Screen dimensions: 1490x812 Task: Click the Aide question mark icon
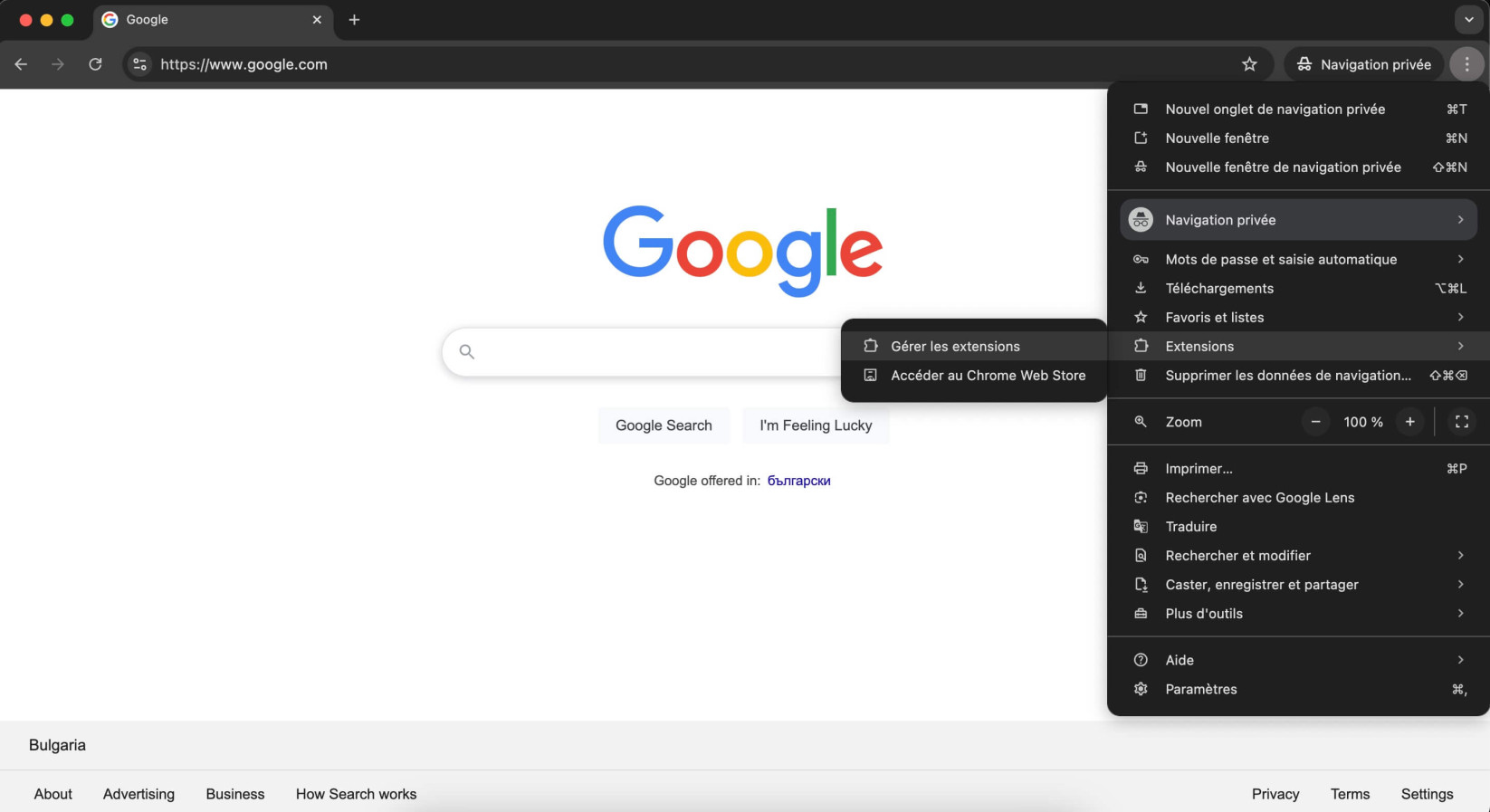coord(1141,661)
